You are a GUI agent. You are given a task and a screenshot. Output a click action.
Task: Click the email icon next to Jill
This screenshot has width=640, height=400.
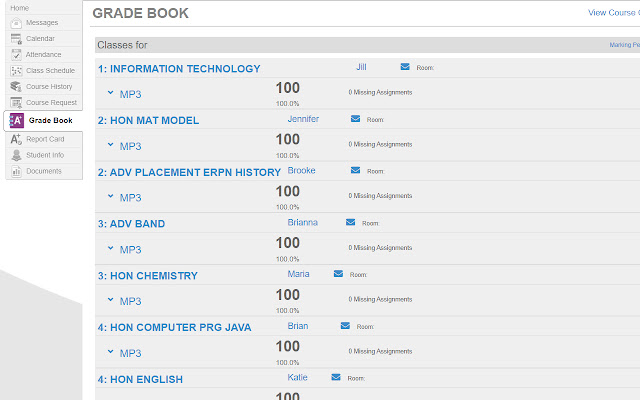tap(405, 67)
